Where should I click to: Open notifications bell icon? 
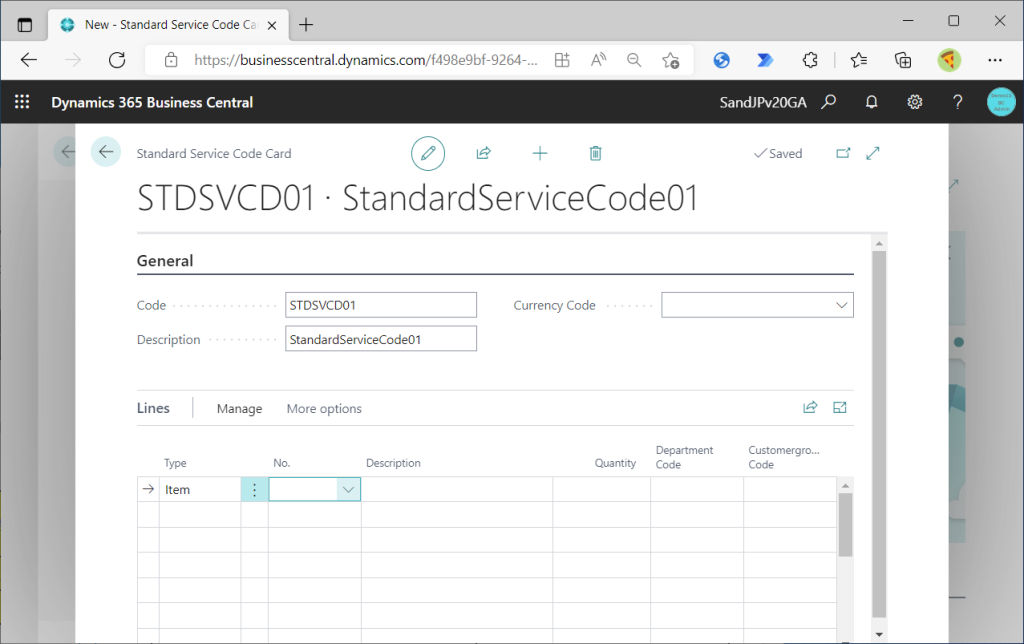(x=871, y=102)
